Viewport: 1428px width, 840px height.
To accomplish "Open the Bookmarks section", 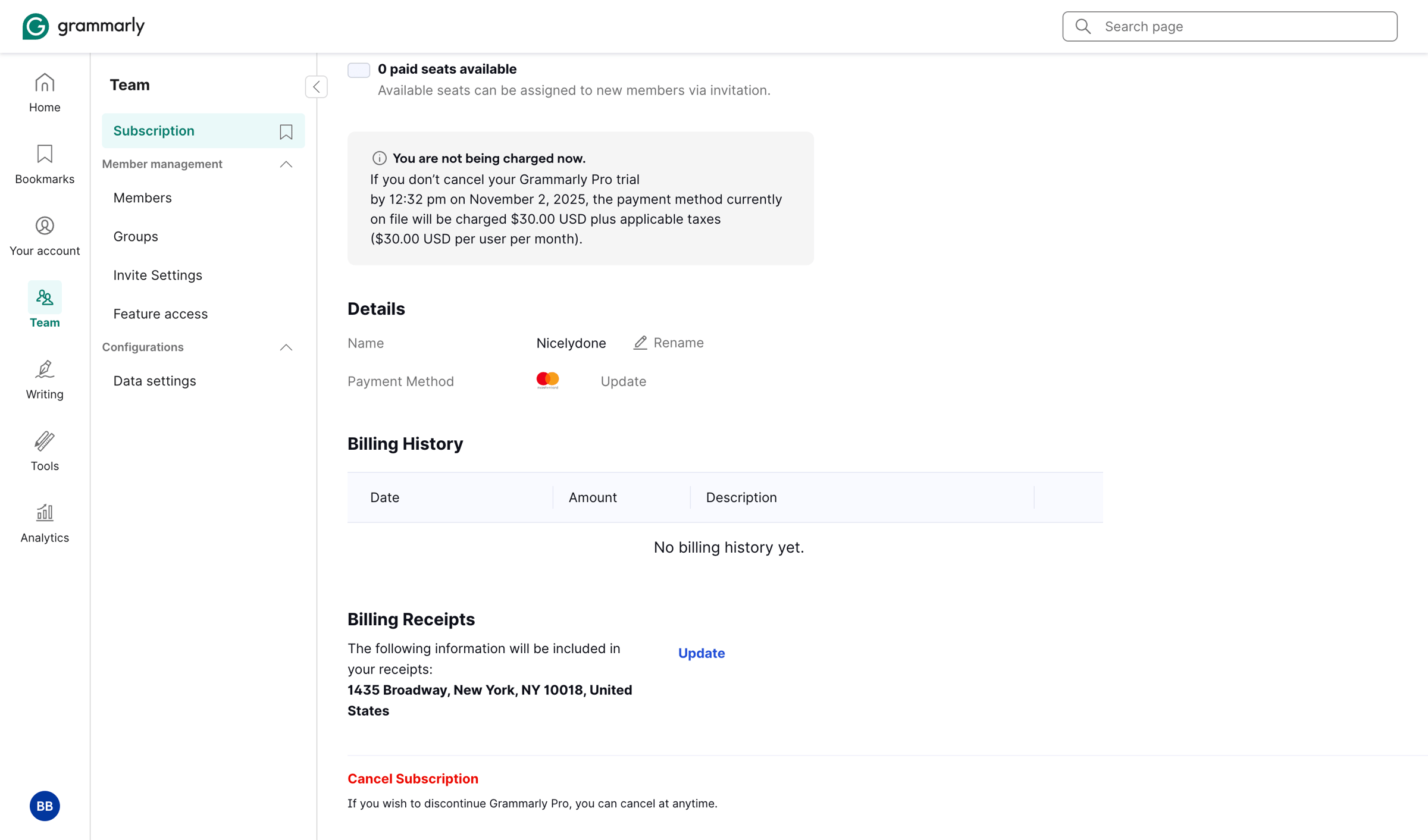I will point(45,165).
